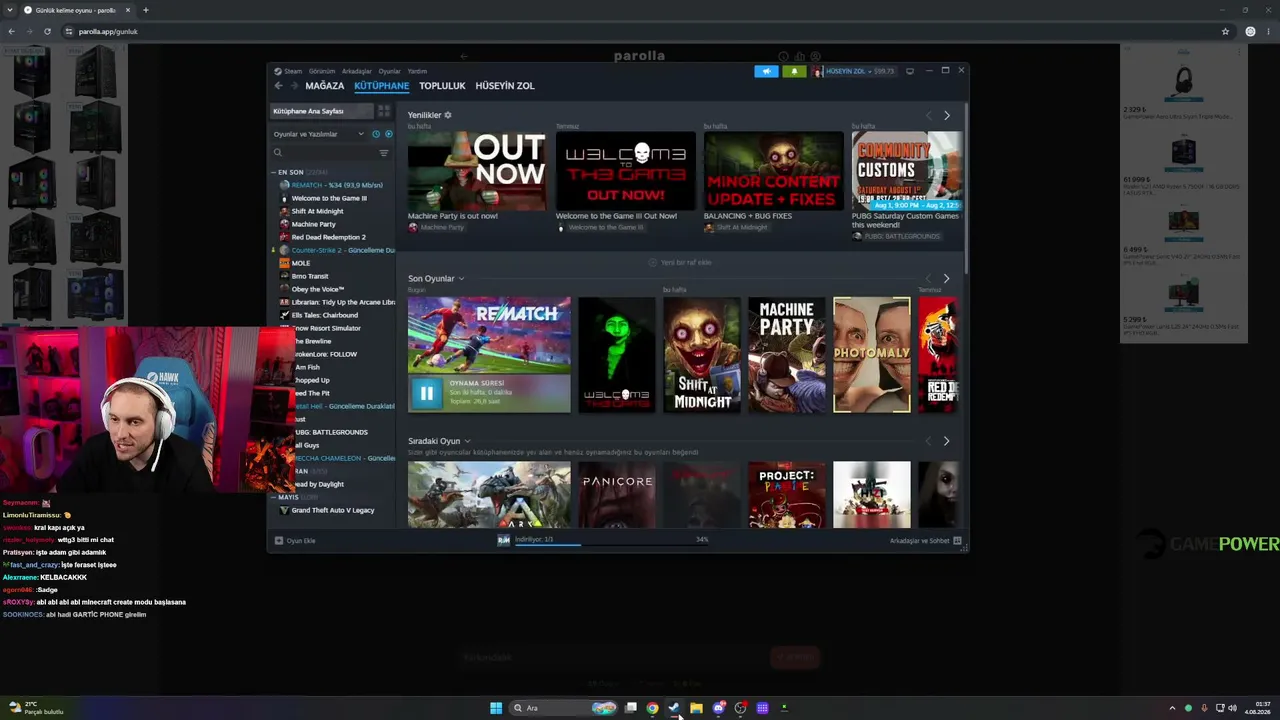This screenshot has height=720, width=1280.
Task: Open the green Steam notifications bell
Action: (794, 71)
